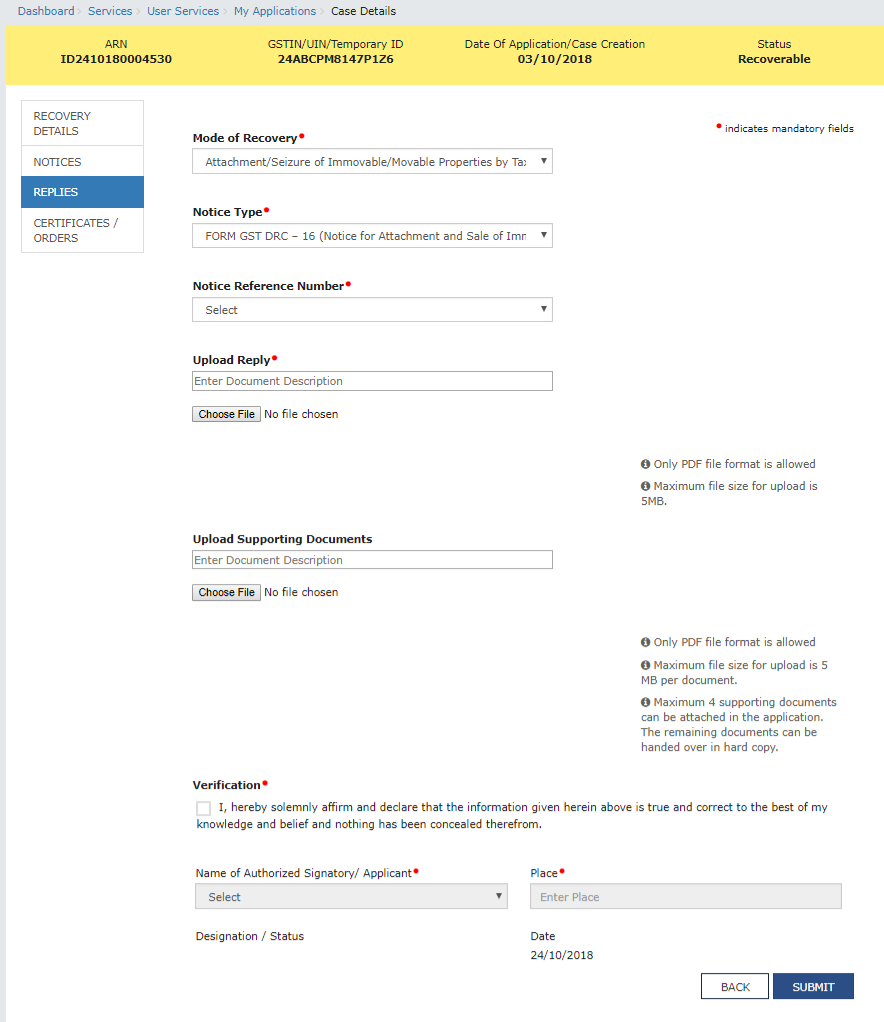Switch to the NOTICES tab

[82, 162]
